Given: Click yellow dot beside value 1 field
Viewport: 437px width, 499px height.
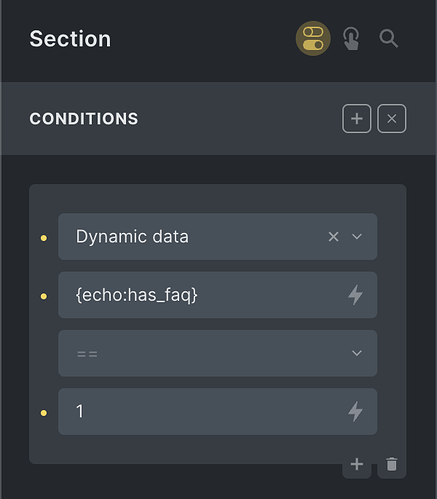Looking at the screenshot, I should point(44,413).
